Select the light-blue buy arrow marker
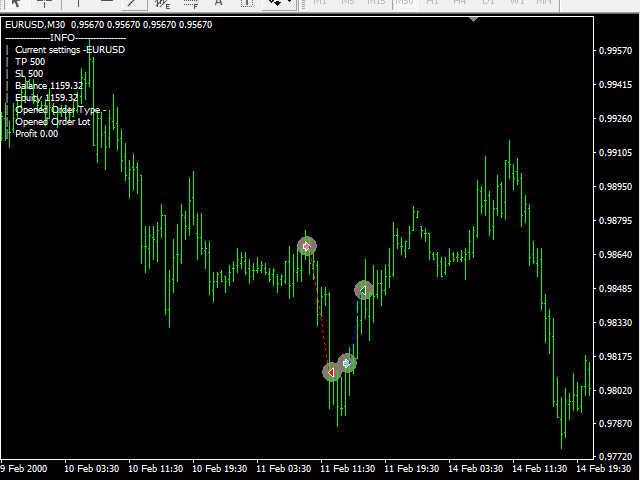Image resolution: width=640 pixels, height=480 pixels. (x=347, y=363)
